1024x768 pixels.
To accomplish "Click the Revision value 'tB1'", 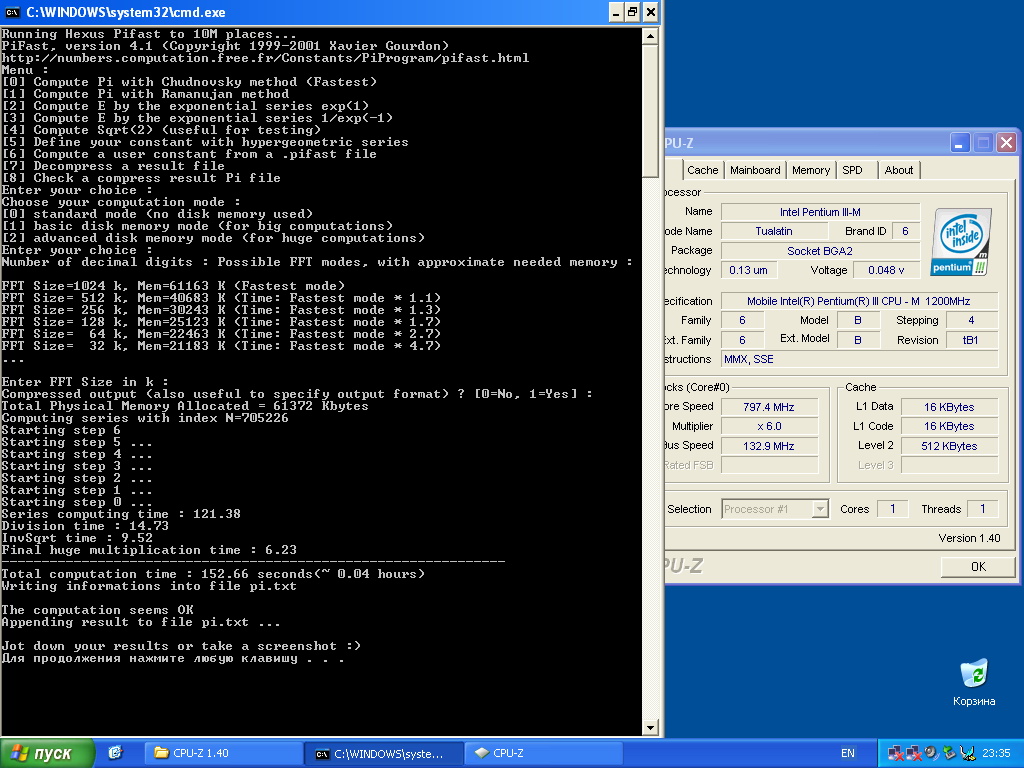I will click(x=971, y=340).
